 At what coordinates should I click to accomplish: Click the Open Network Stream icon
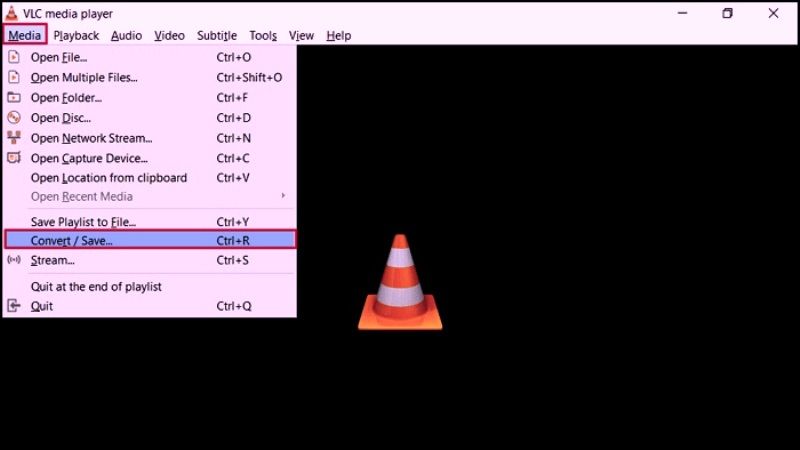pos(14,138)
